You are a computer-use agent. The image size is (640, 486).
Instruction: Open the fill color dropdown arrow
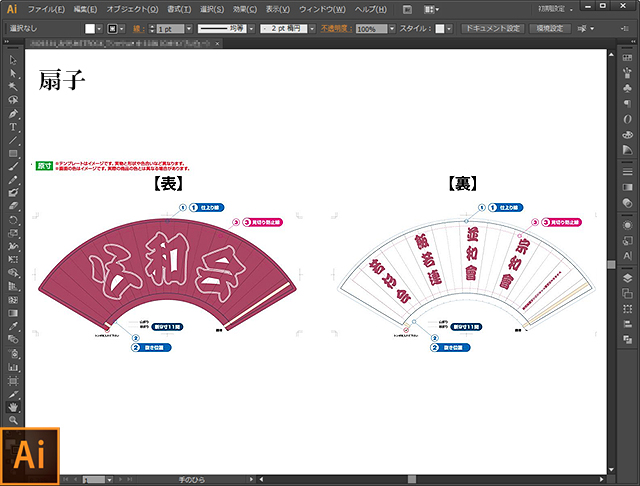point(99,29)
